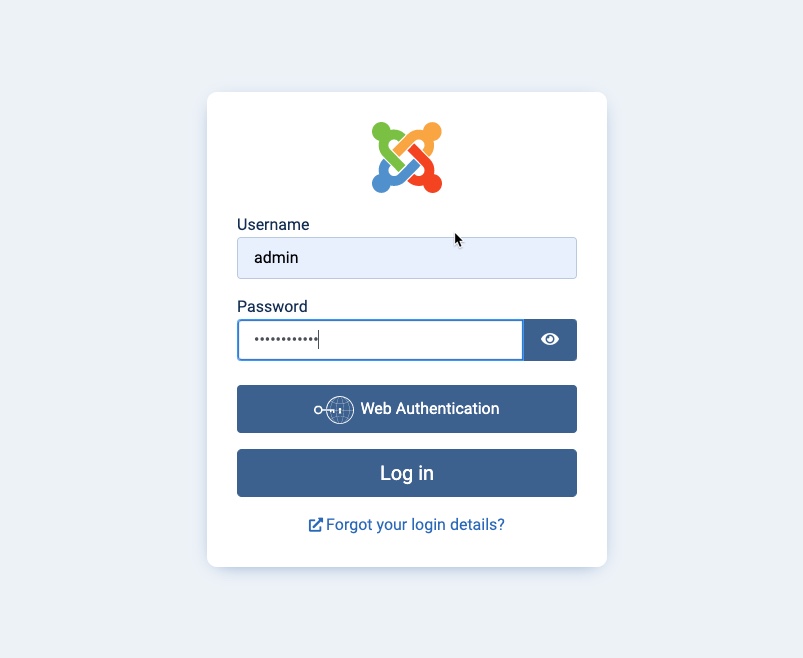Place cursor on the admin text
The width and height of the screenshot is (803, 658).
(276, 258)
